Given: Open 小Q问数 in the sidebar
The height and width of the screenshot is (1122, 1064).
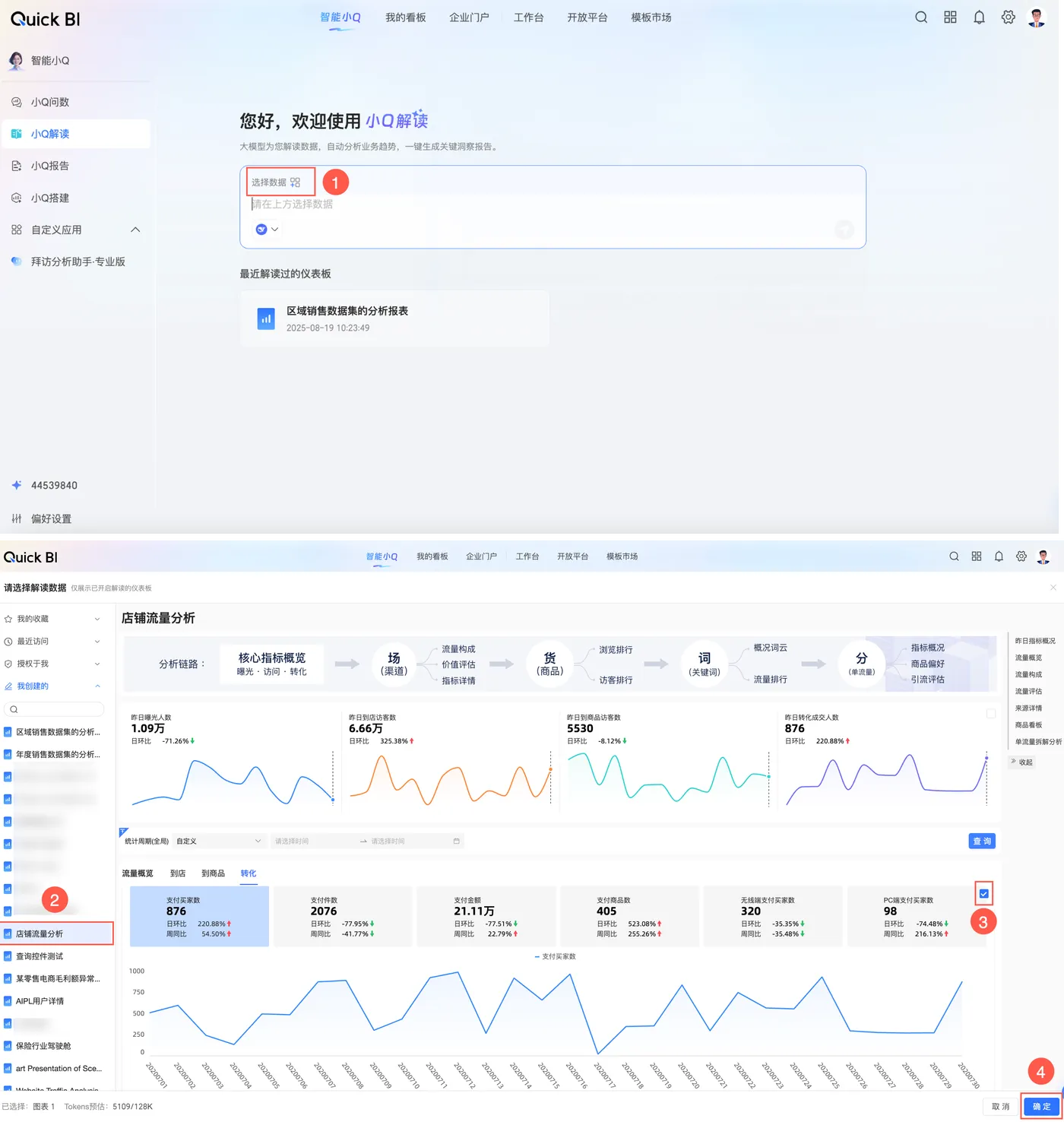Looking at the screenshot, I should pyautogui.click(x=76, y=102).
